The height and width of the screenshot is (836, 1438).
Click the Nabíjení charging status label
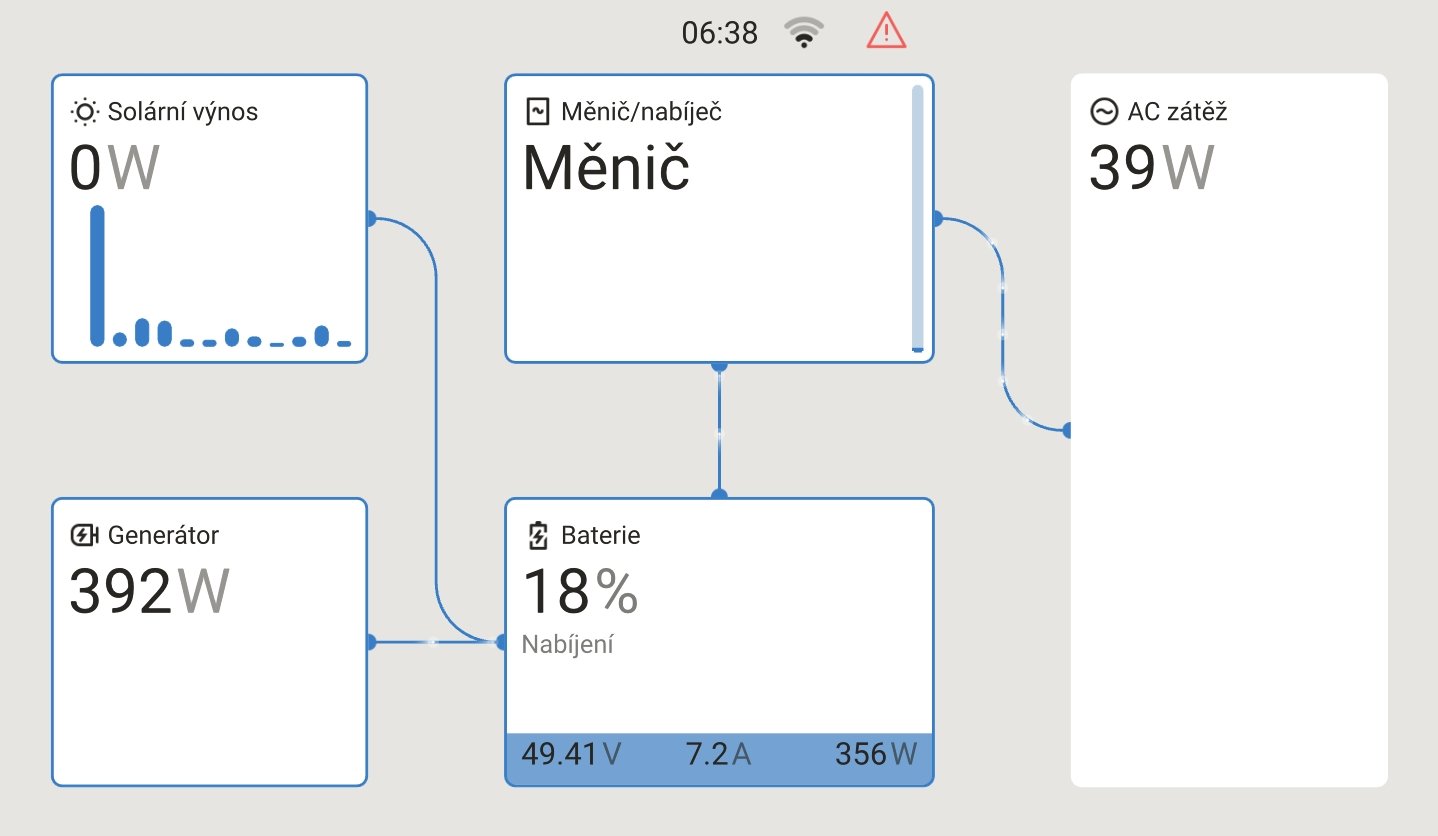click(568, 644)
